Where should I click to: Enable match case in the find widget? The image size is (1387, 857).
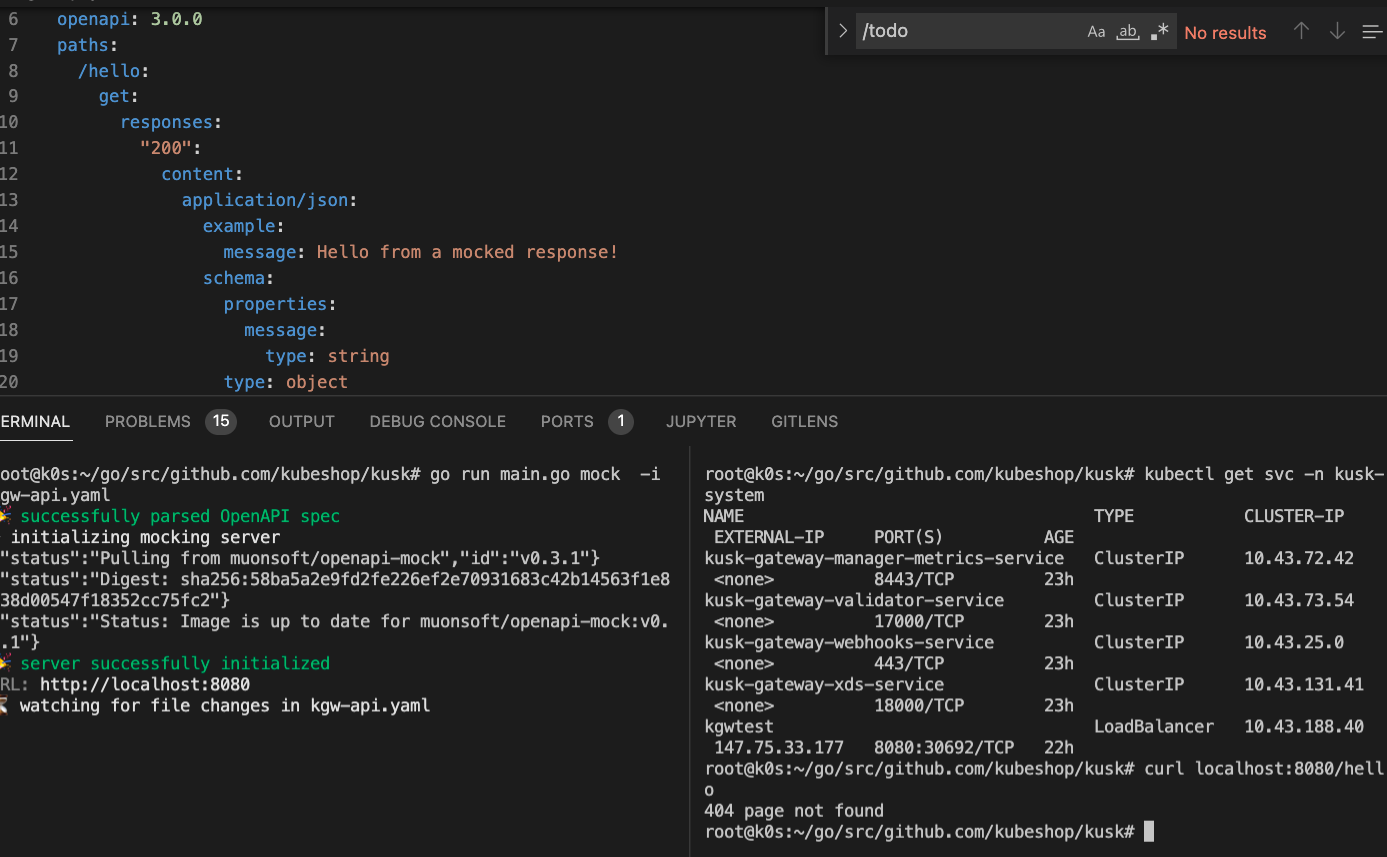pos(1096,31)
